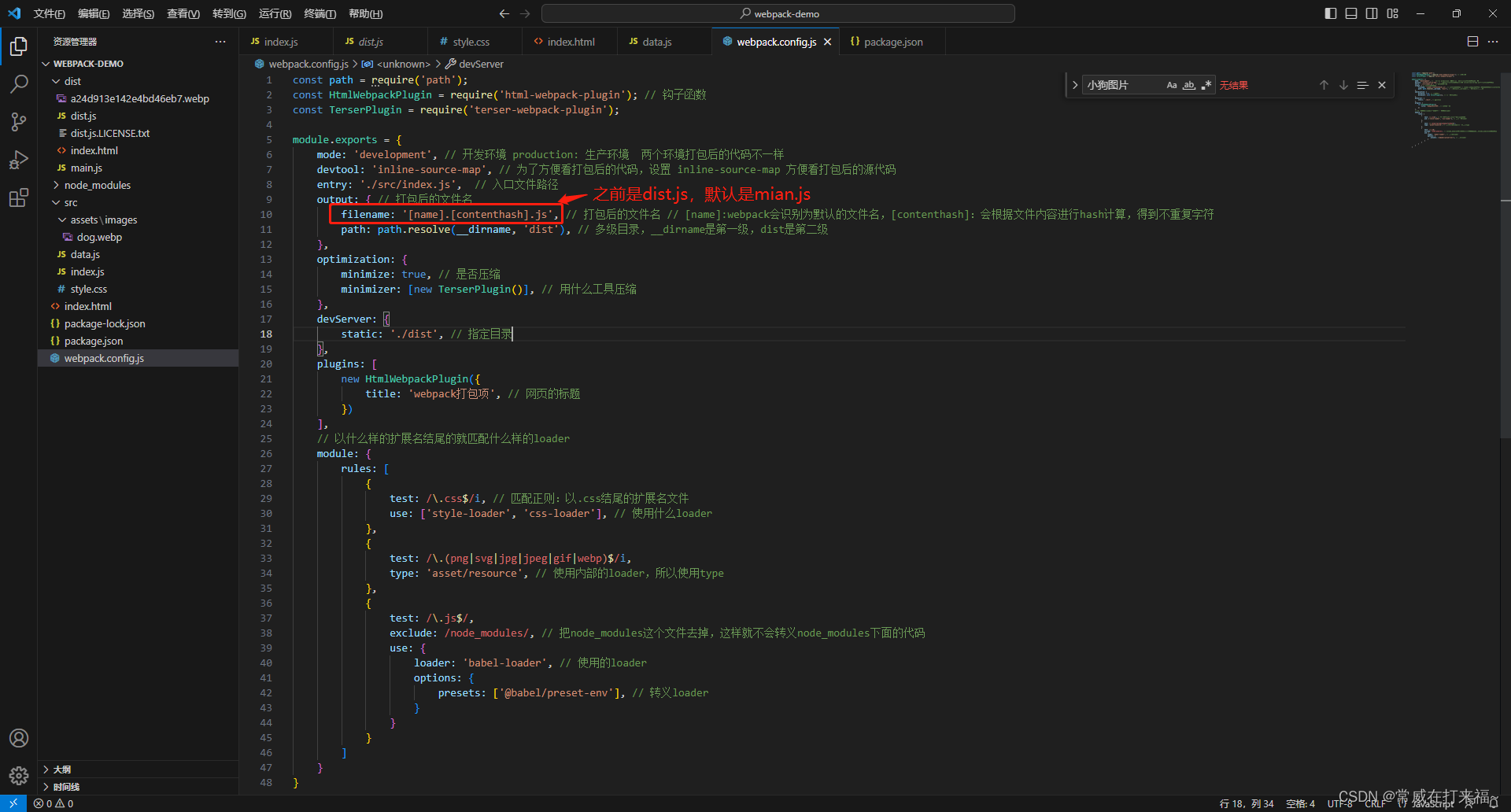Click the CRLF line ending item

coord(1376,803)
